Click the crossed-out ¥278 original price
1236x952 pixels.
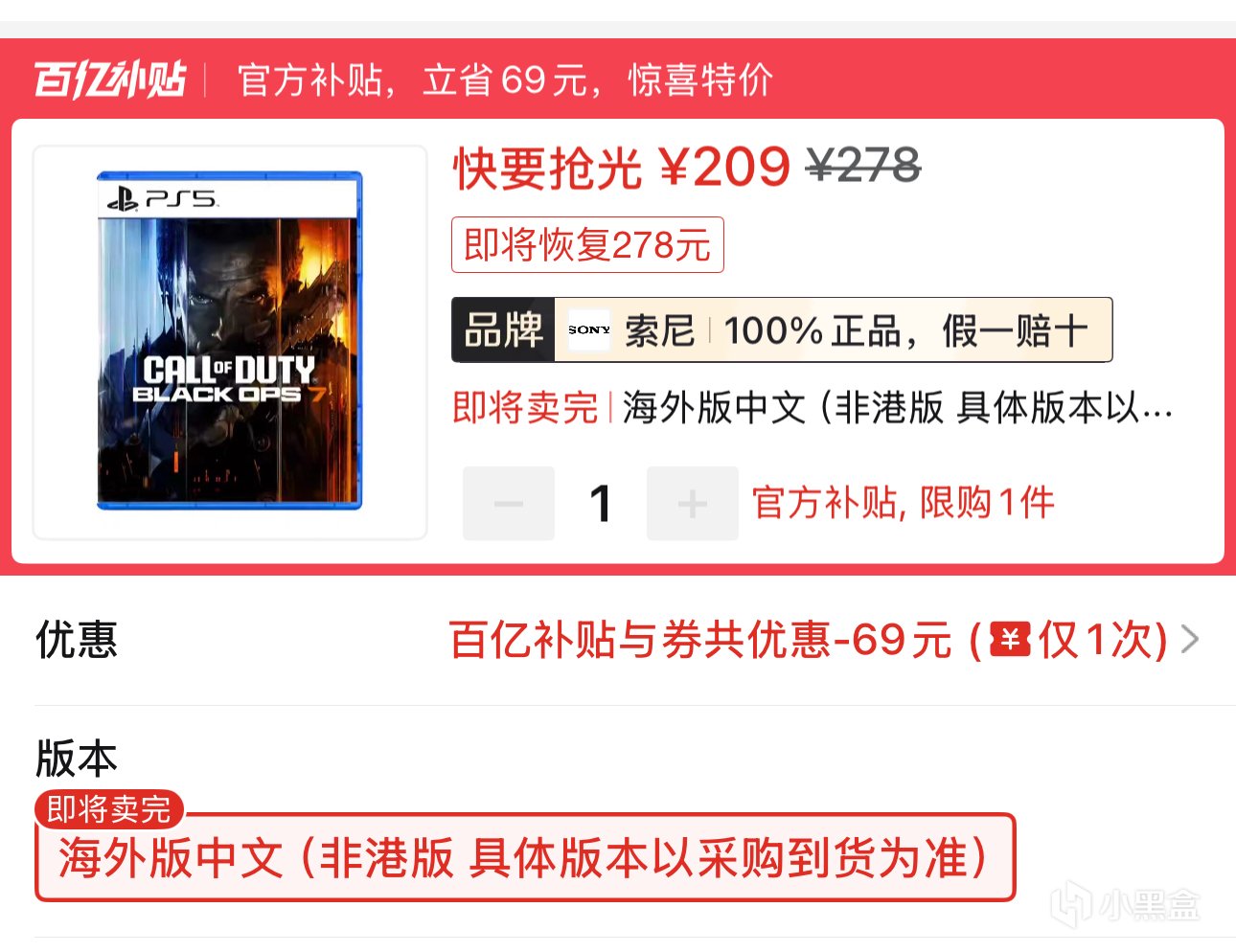tap(863, 167)
